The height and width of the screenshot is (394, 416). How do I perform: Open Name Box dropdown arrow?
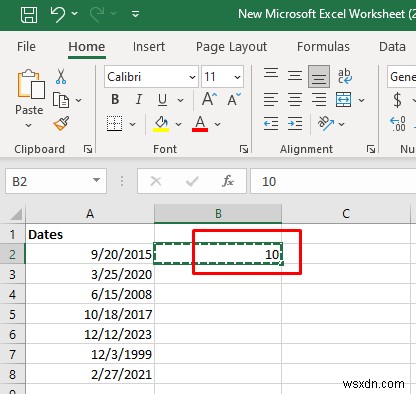tap(96, 180)
